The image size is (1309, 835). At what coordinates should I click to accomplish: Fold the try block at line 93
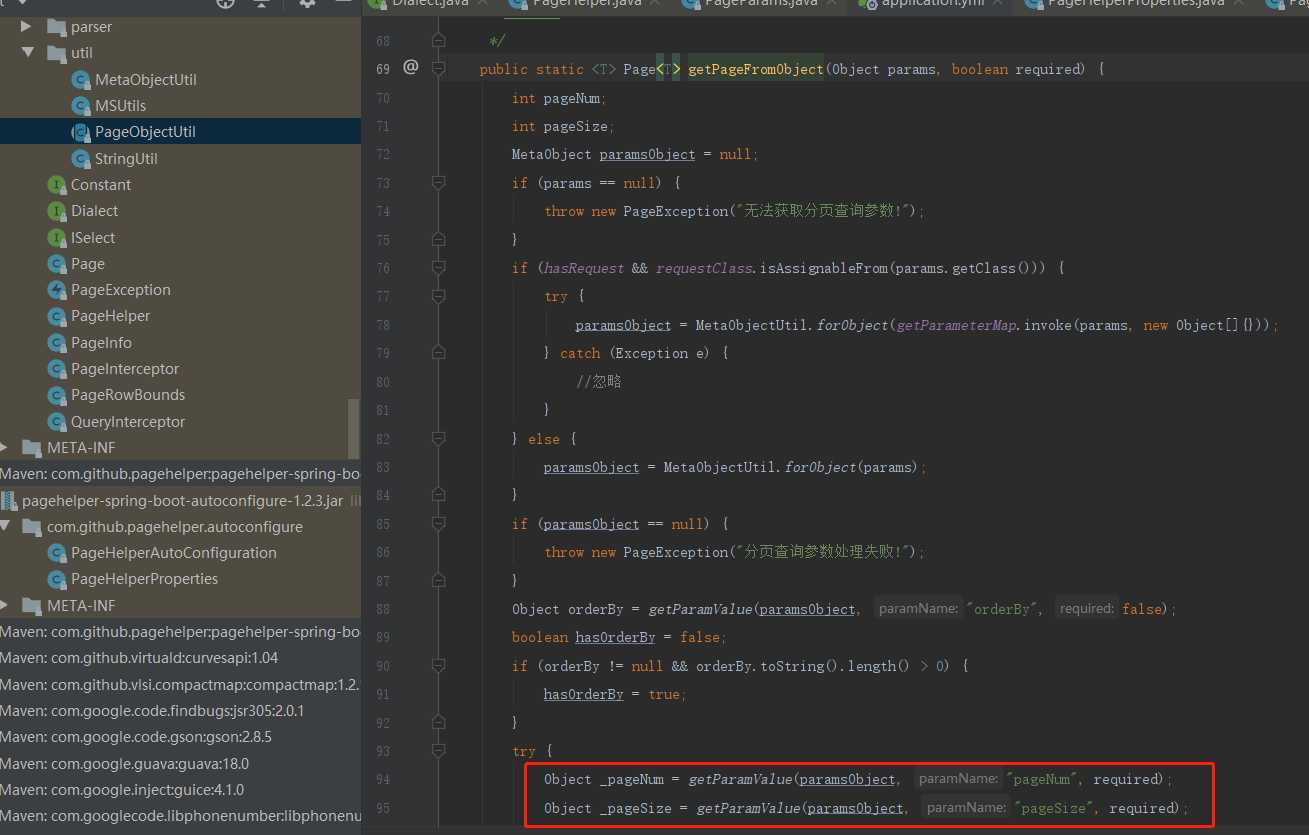tap(438, 751)
